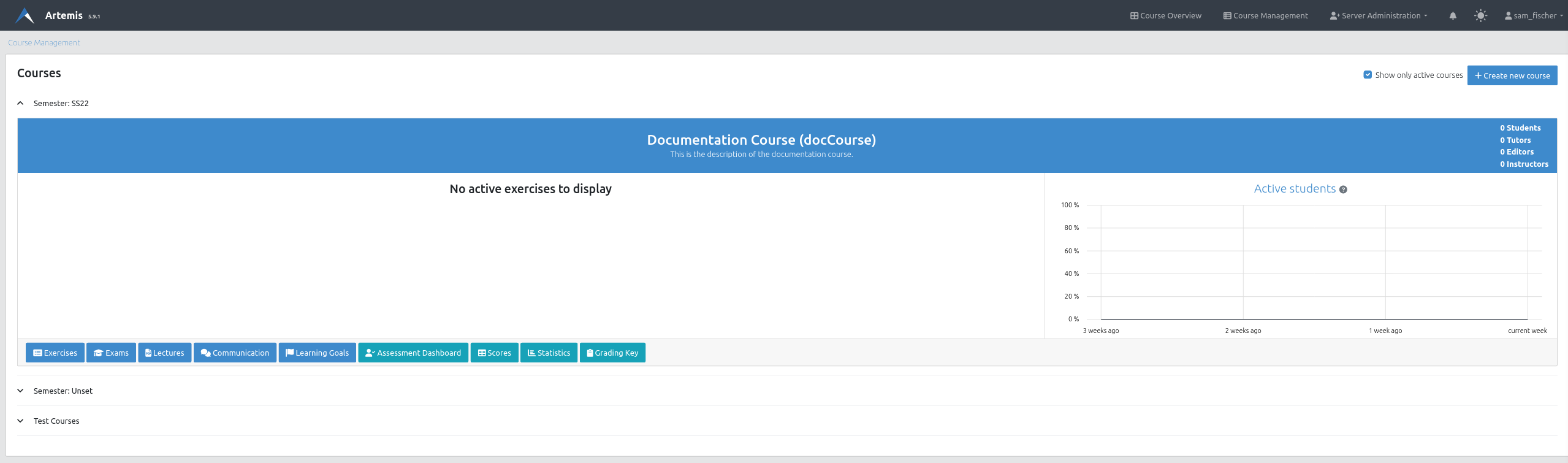This screenshot has height=463, width=1568.
Task: Go to Course Overview in navbar
Action: 1166,16
